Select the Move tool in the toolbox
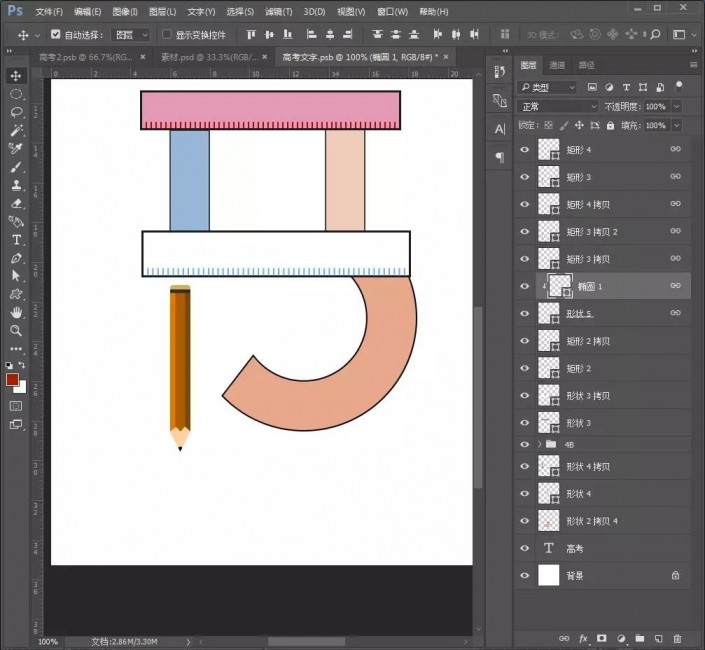Screen dimensions: 705x650 (x=16, y=76)
